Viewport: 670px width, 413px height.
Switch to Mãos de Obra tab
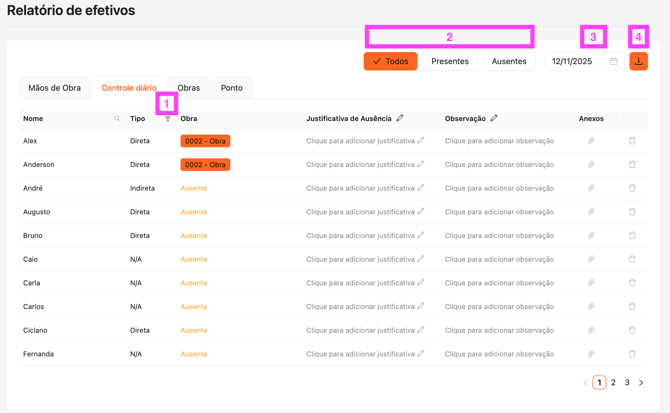[x=54, y=88]
